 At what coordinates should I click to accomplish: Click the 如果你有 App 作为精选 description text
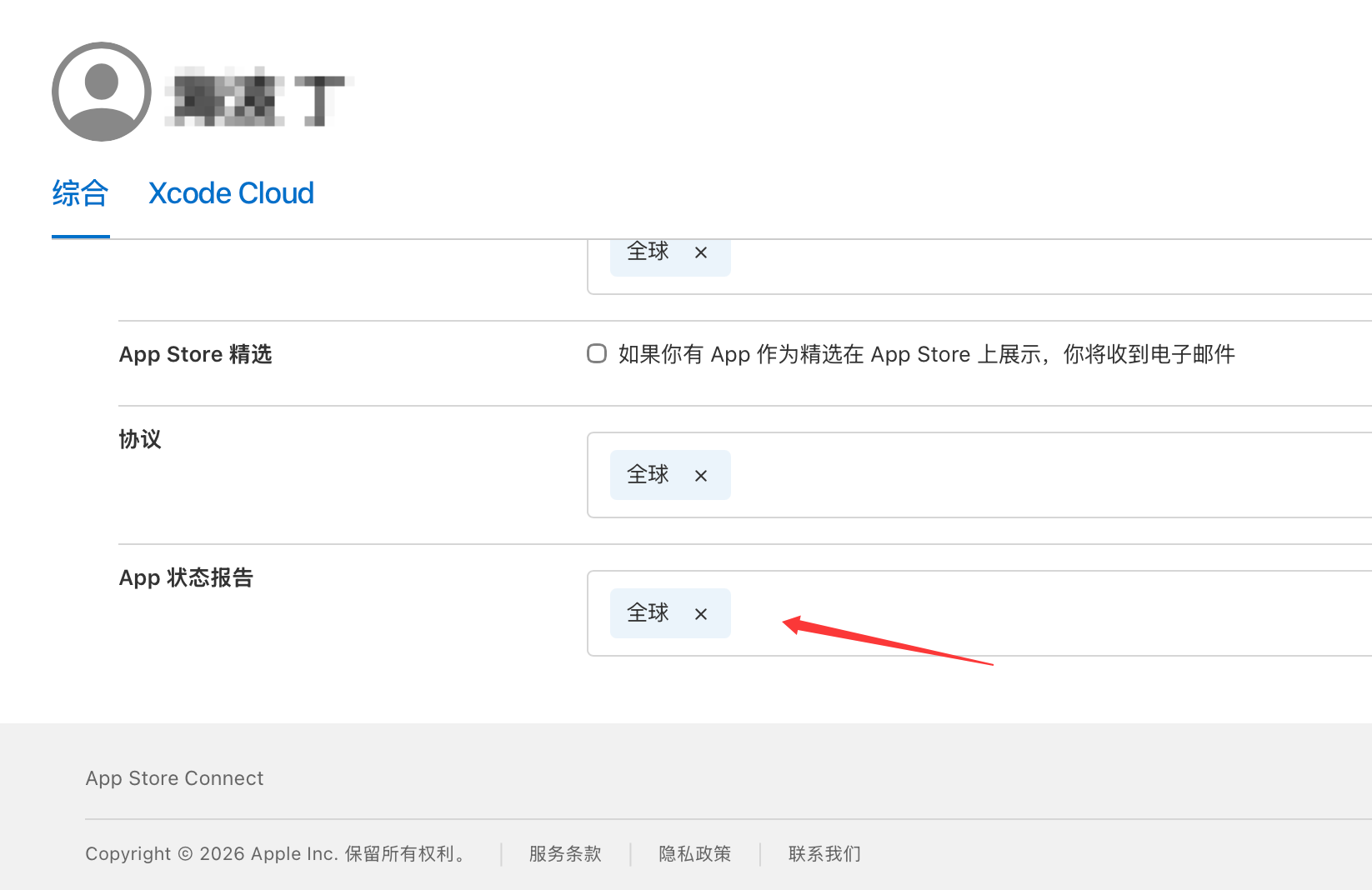pos(927,354)
